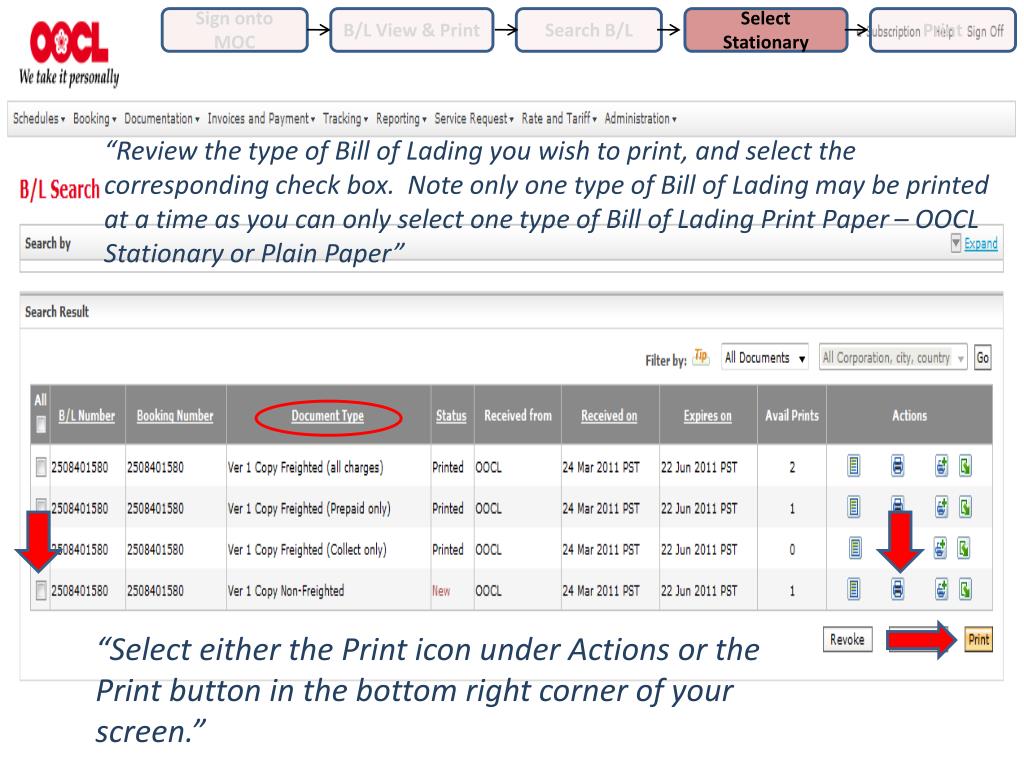Open the Invoices and Payment menu
Viewport: 1024px width, 768px height.
[x=261, y=119]
